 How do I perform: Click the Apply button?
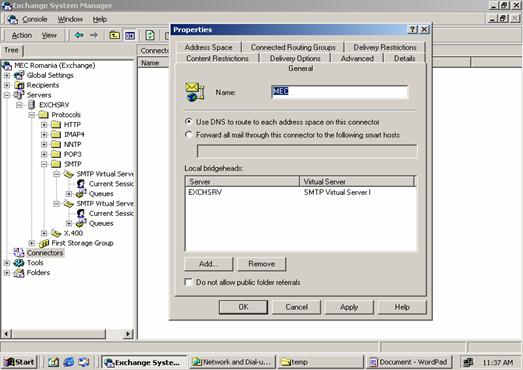click(x=349, y=307)
